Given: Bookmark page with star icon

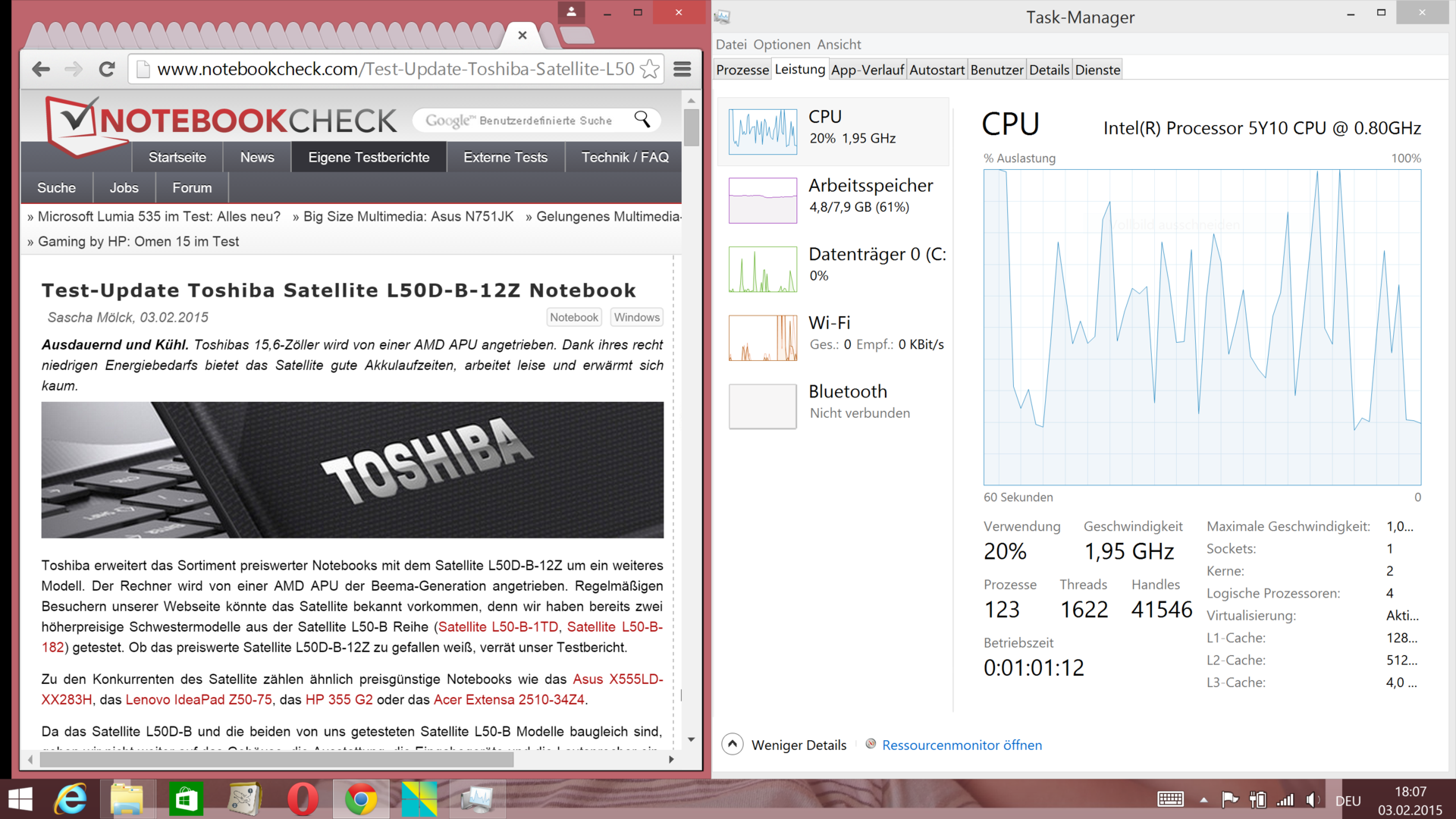Looking at the screenshot, I should point(649,69).
